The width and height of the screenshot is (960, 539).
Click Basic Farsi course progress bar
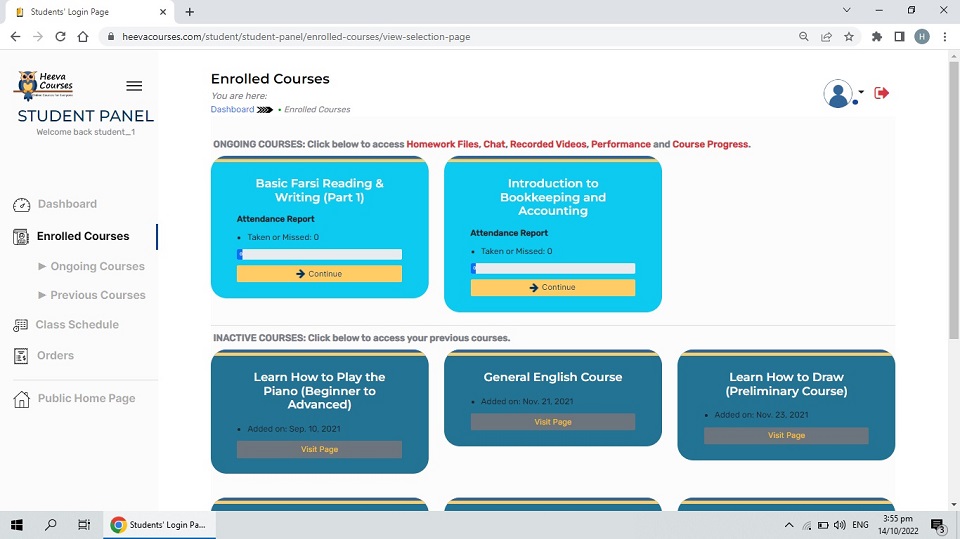pos(320,254)
